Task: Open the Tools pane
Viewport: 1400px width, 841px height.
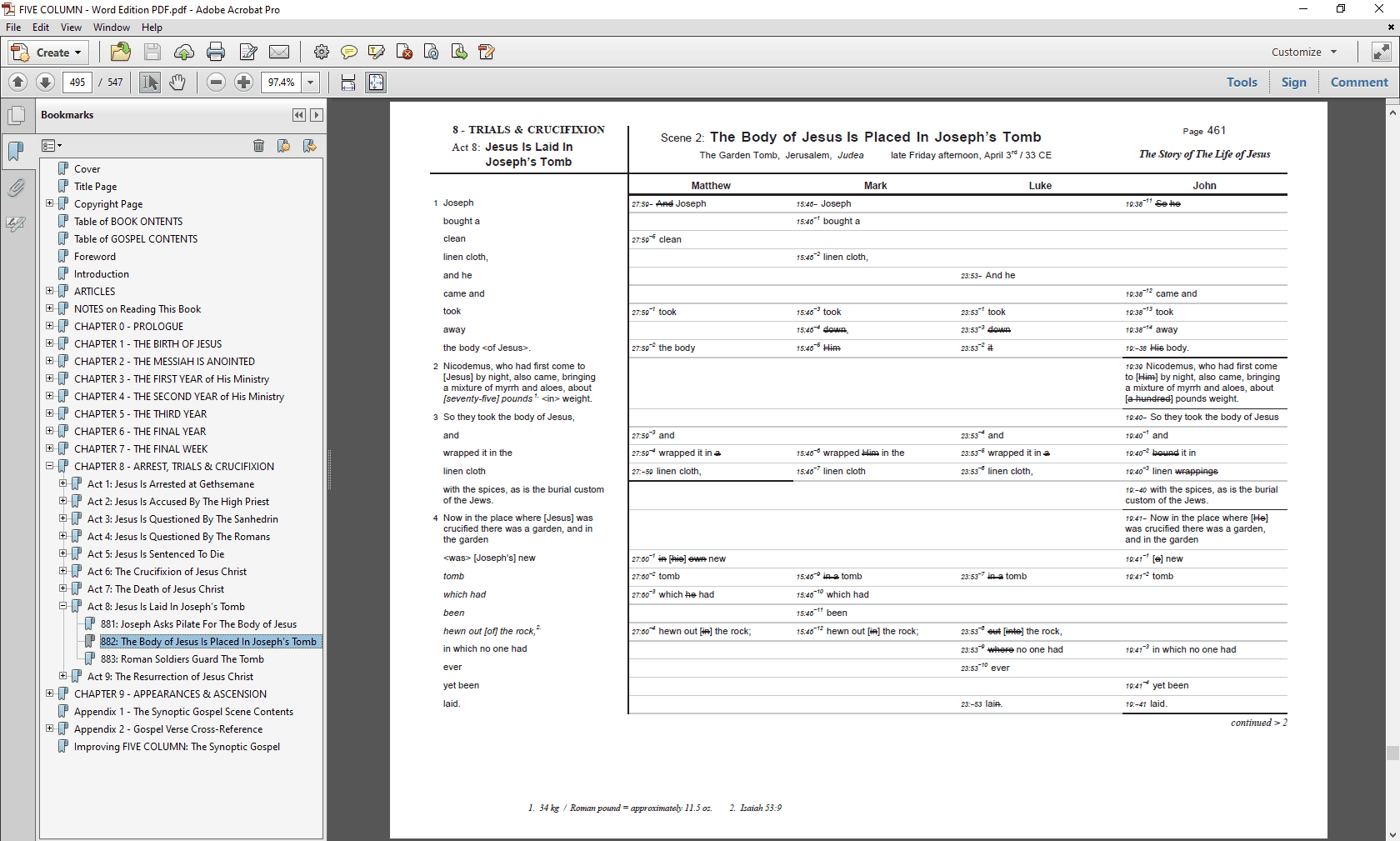Action: pos(1242,82)
